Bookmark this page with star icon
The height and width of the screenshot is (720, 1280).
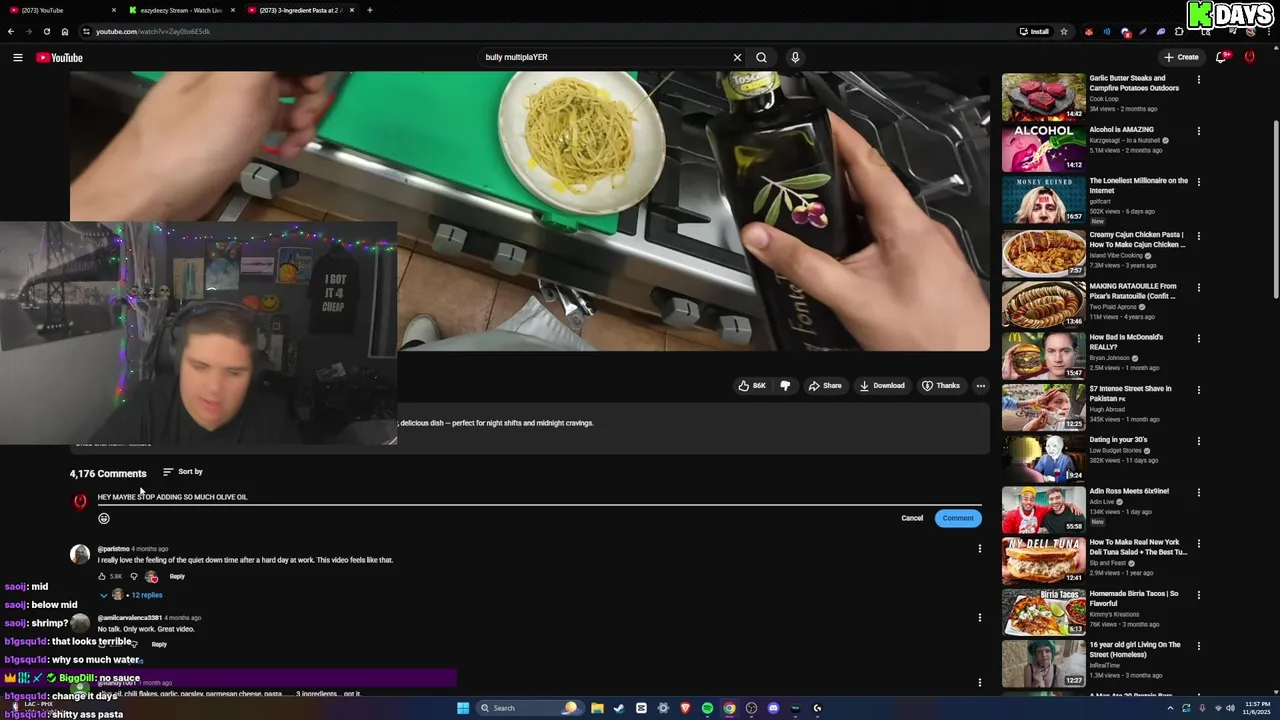coord(1064,31)
